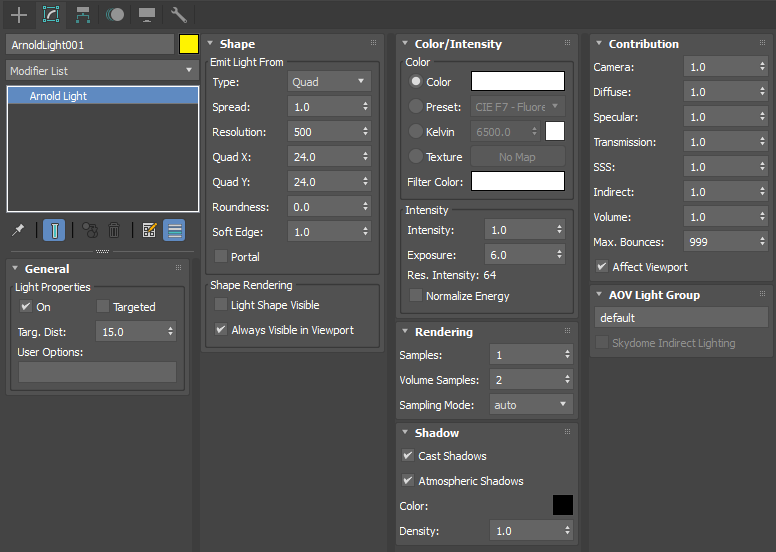This screenshot has width=776, height=552.
Task: Click the yellow object color swatch
Action: coord(189,44)
